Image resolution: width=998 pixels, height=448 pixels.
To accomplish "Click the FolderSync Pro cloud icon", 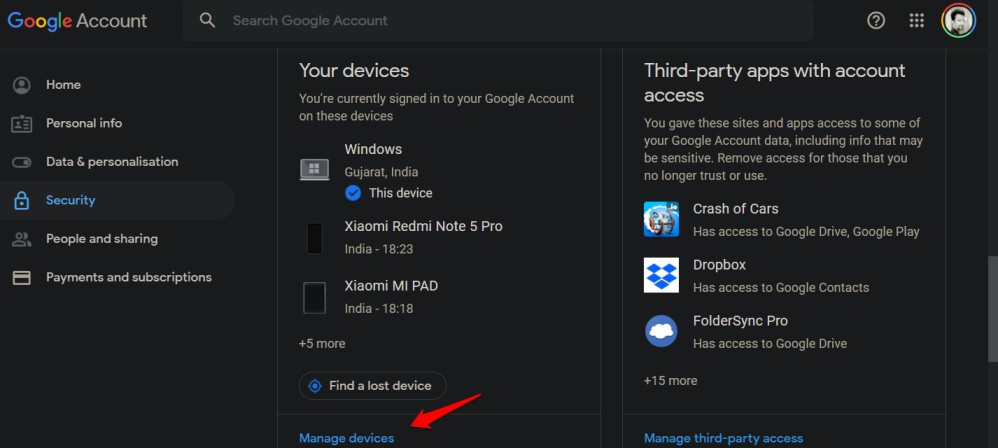I will pos(661,331).
